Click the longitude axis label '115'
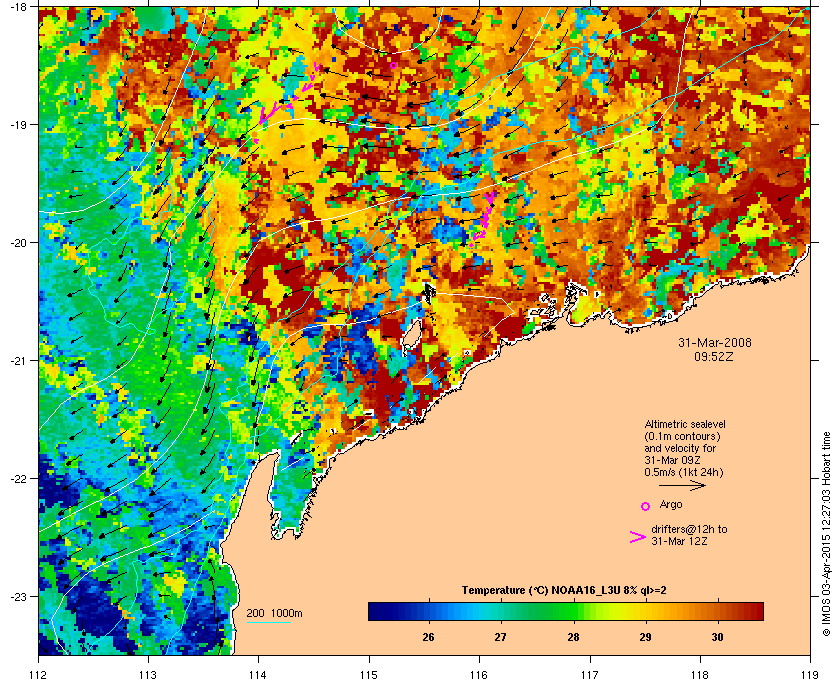840x680 pixels. (x=369, y=674)
